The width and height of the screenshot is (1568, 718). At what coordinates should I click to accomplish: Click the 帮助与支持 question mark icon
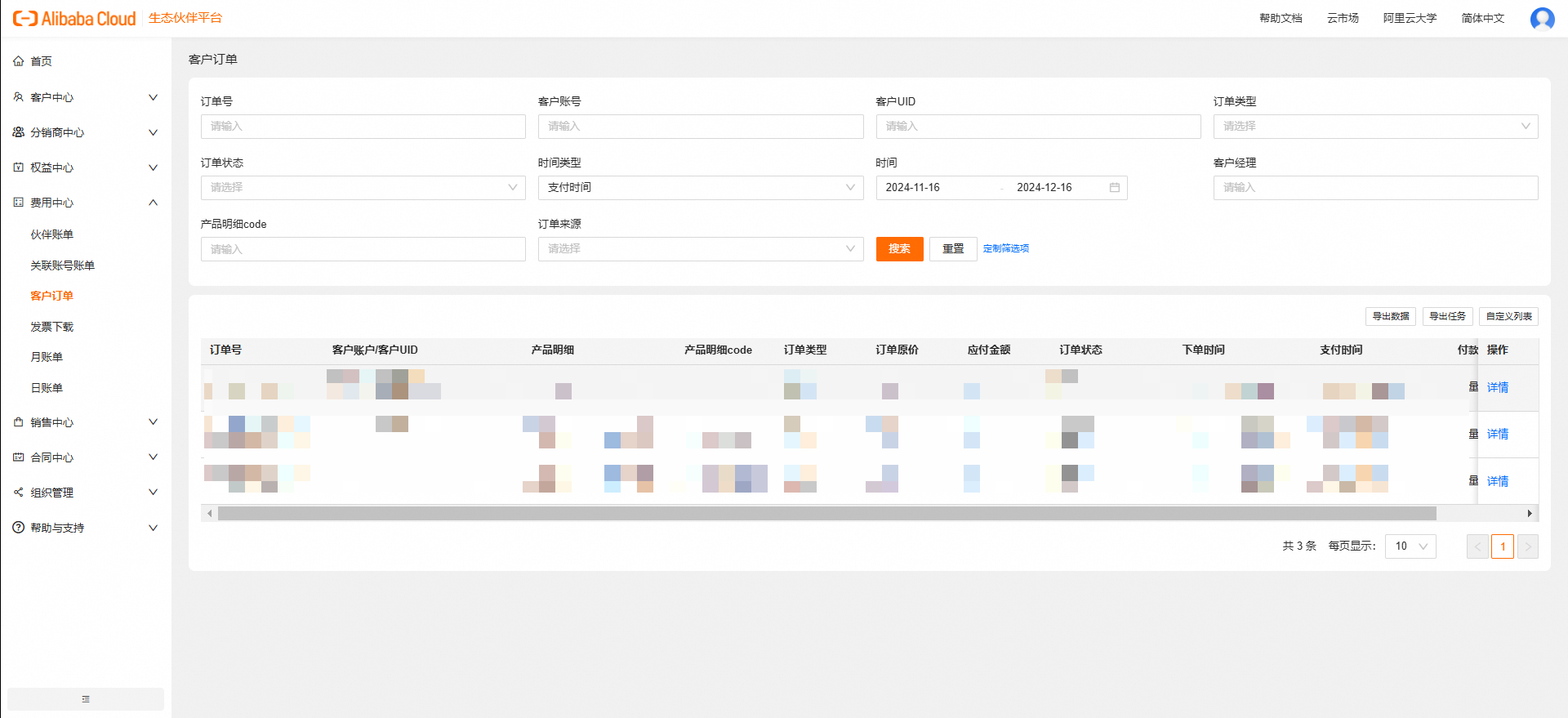(x=18, y=528)
